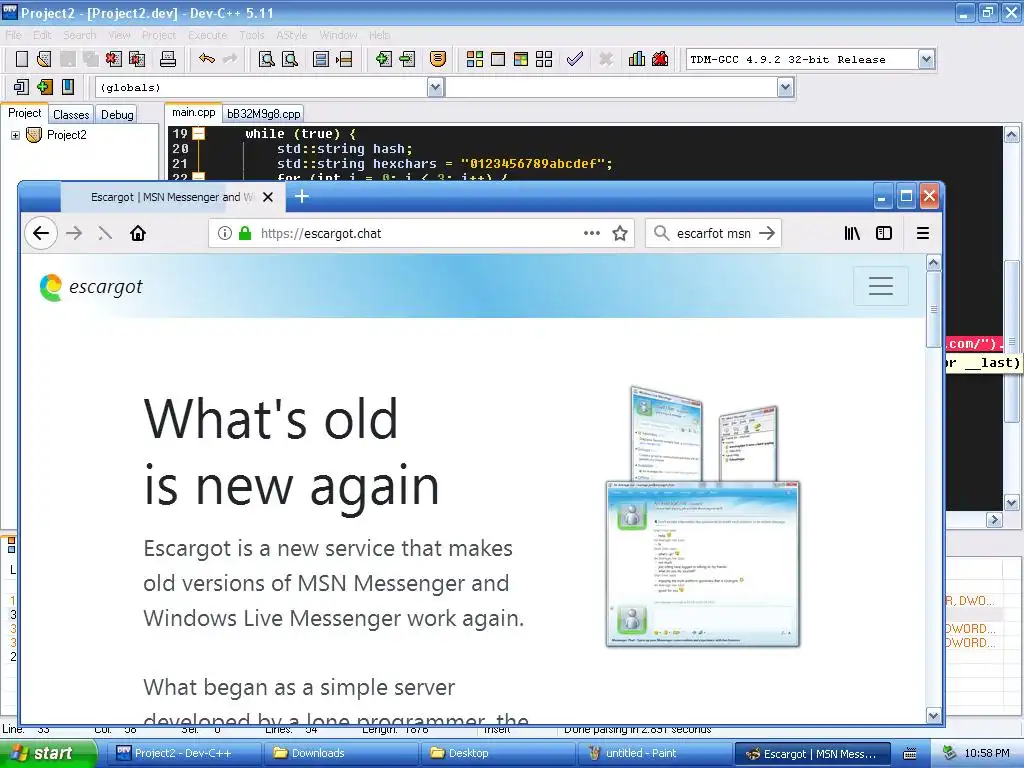Undo last edit with the Undo arrow
The image size is (1024, 768).
pos(207,59)
